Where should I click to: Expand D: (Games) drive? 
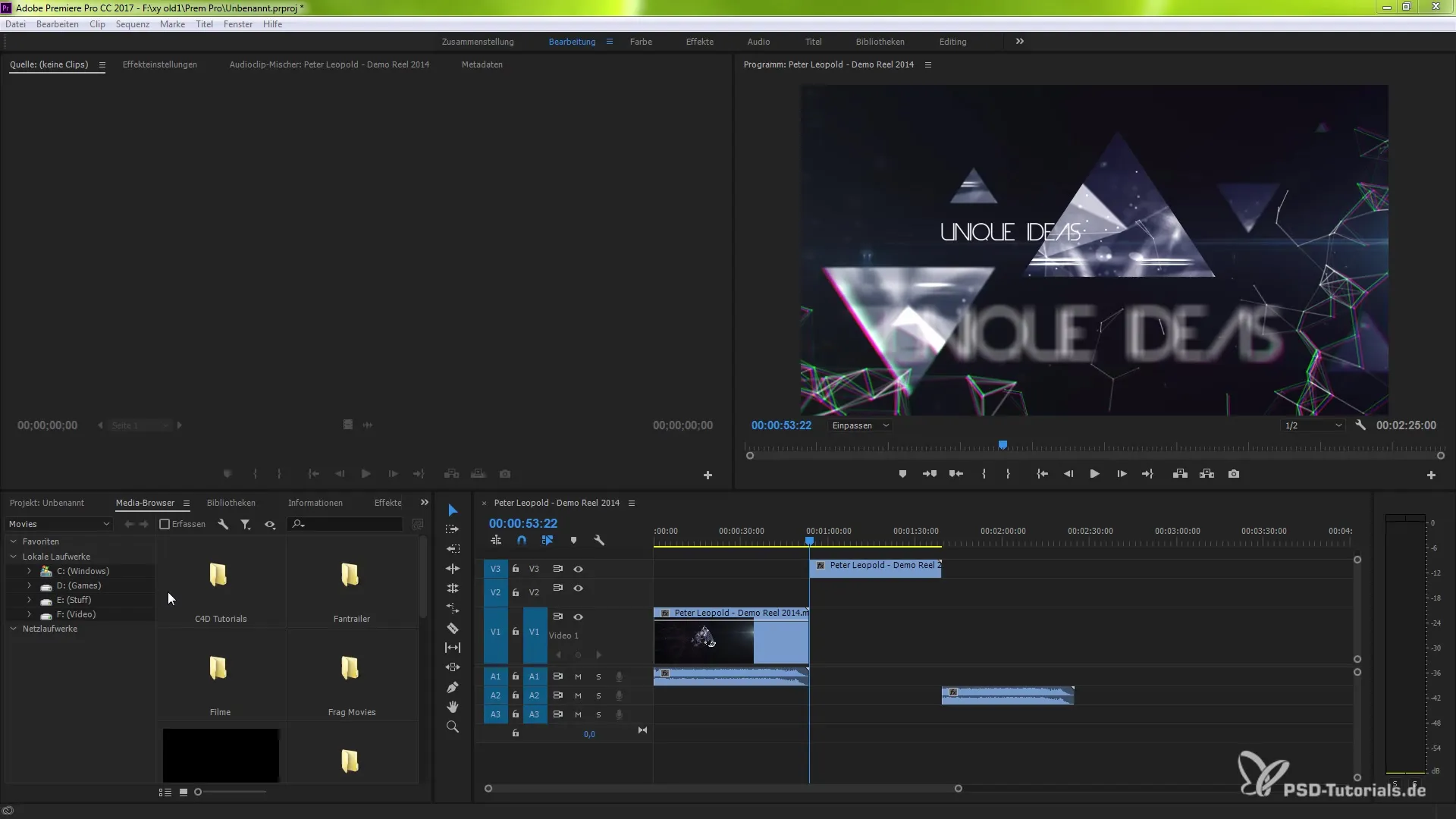tap(29, 585)
